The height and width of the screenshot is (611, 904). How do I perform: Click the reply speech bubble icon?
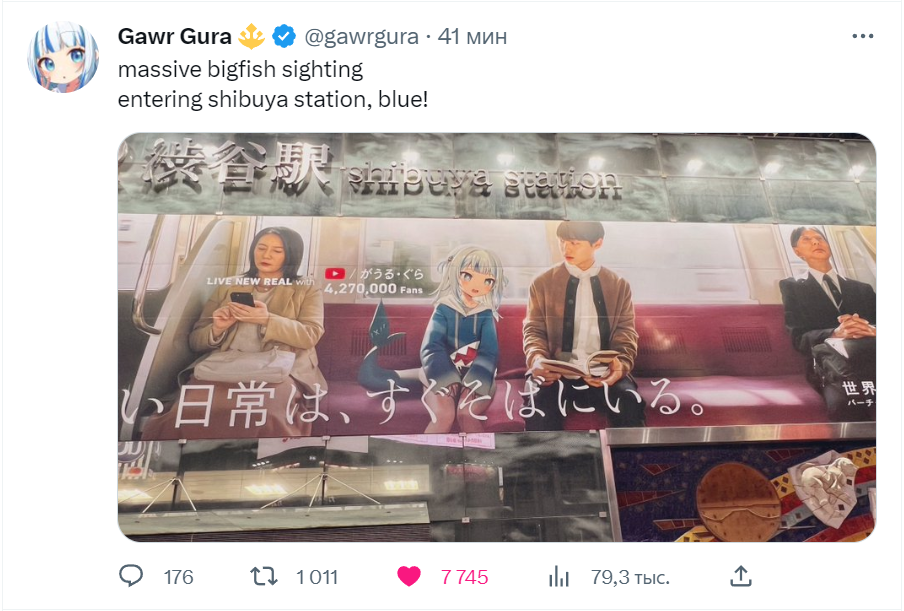click(131, 576)
